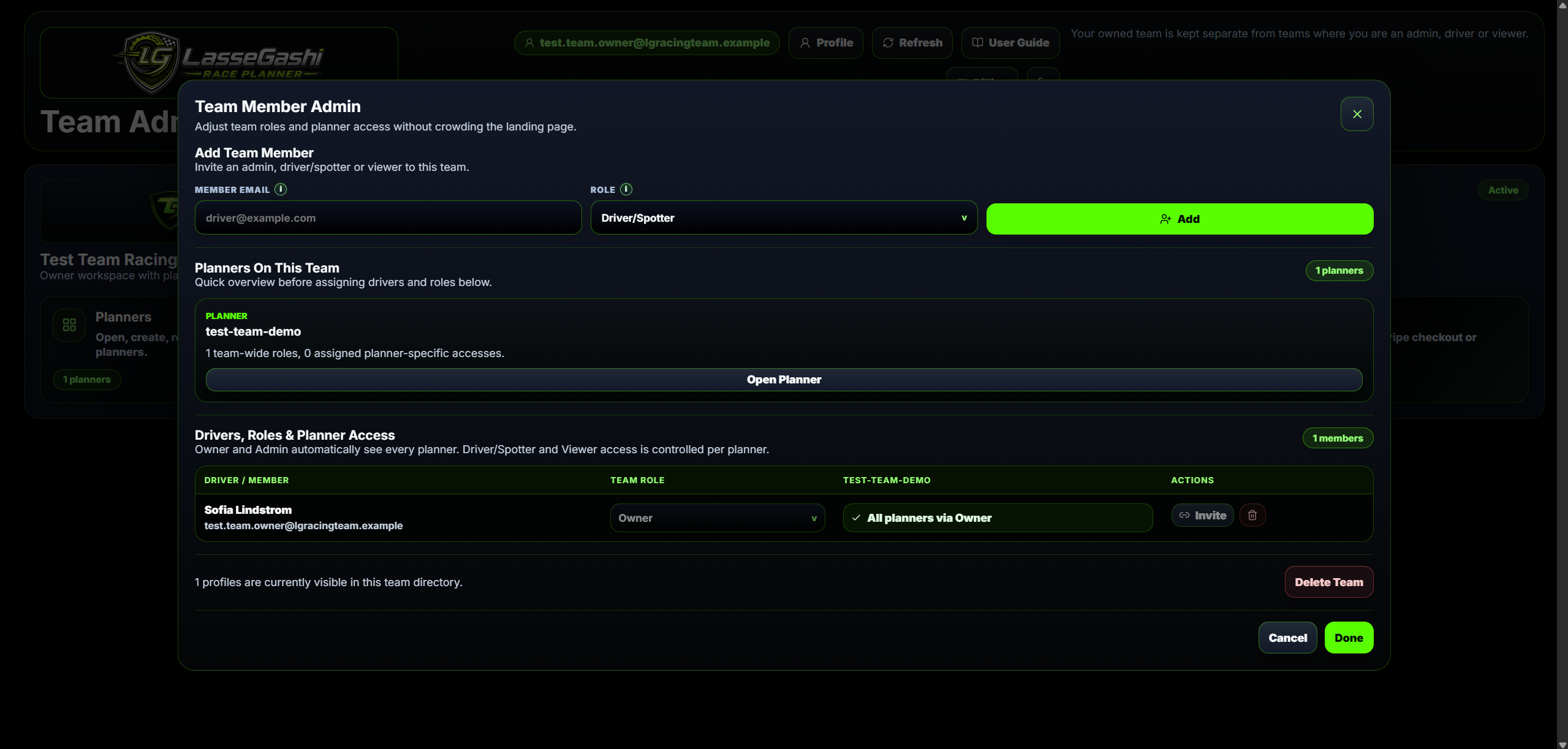The height and width of the screenshot is (749, 1568).
Task: Close the Team Member Admin dialog
Action: pyautogui.click(x=1357, y=114)
